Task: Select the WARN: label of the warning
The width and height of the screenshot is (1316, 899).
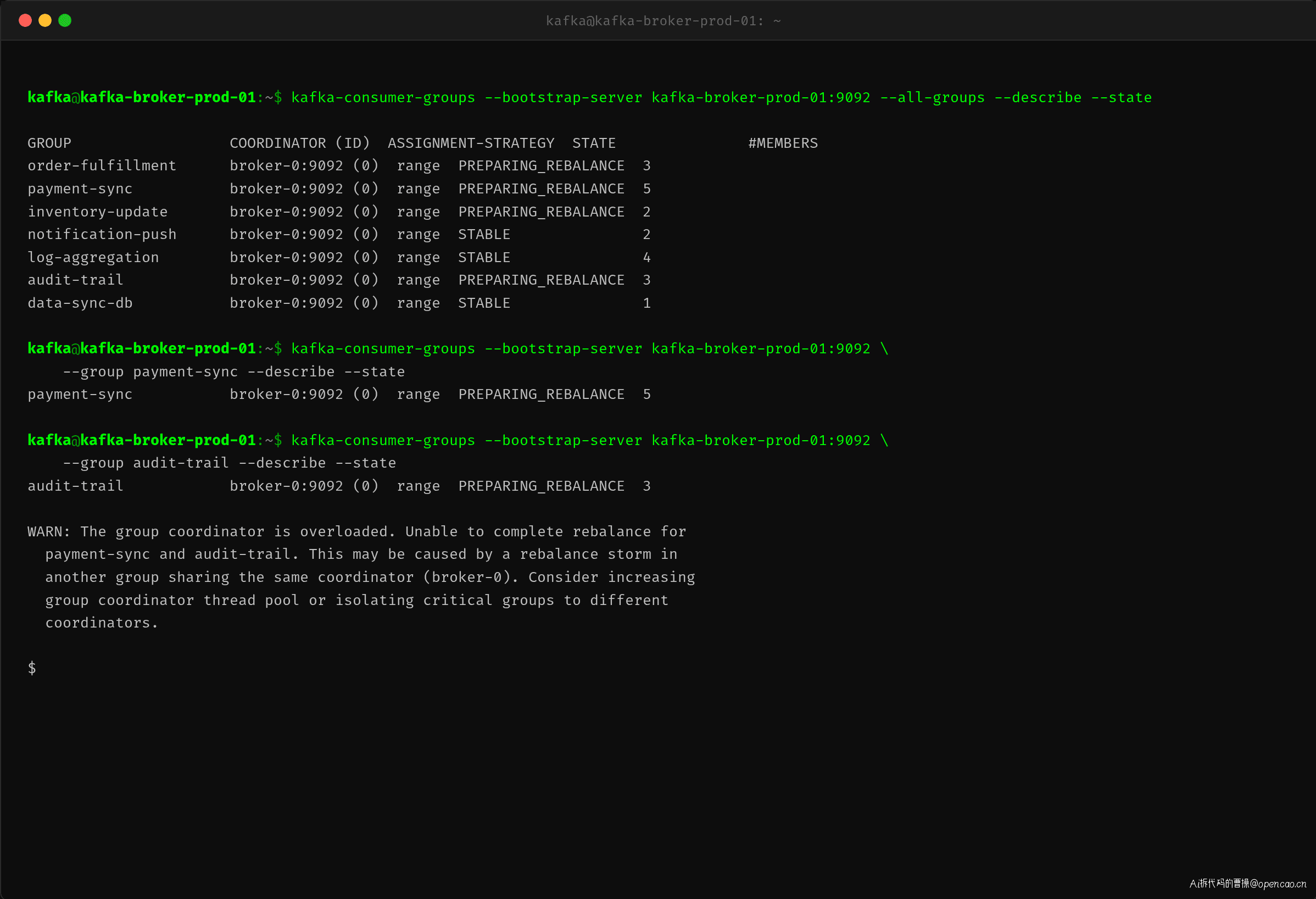Action: (x=49, y=531)
